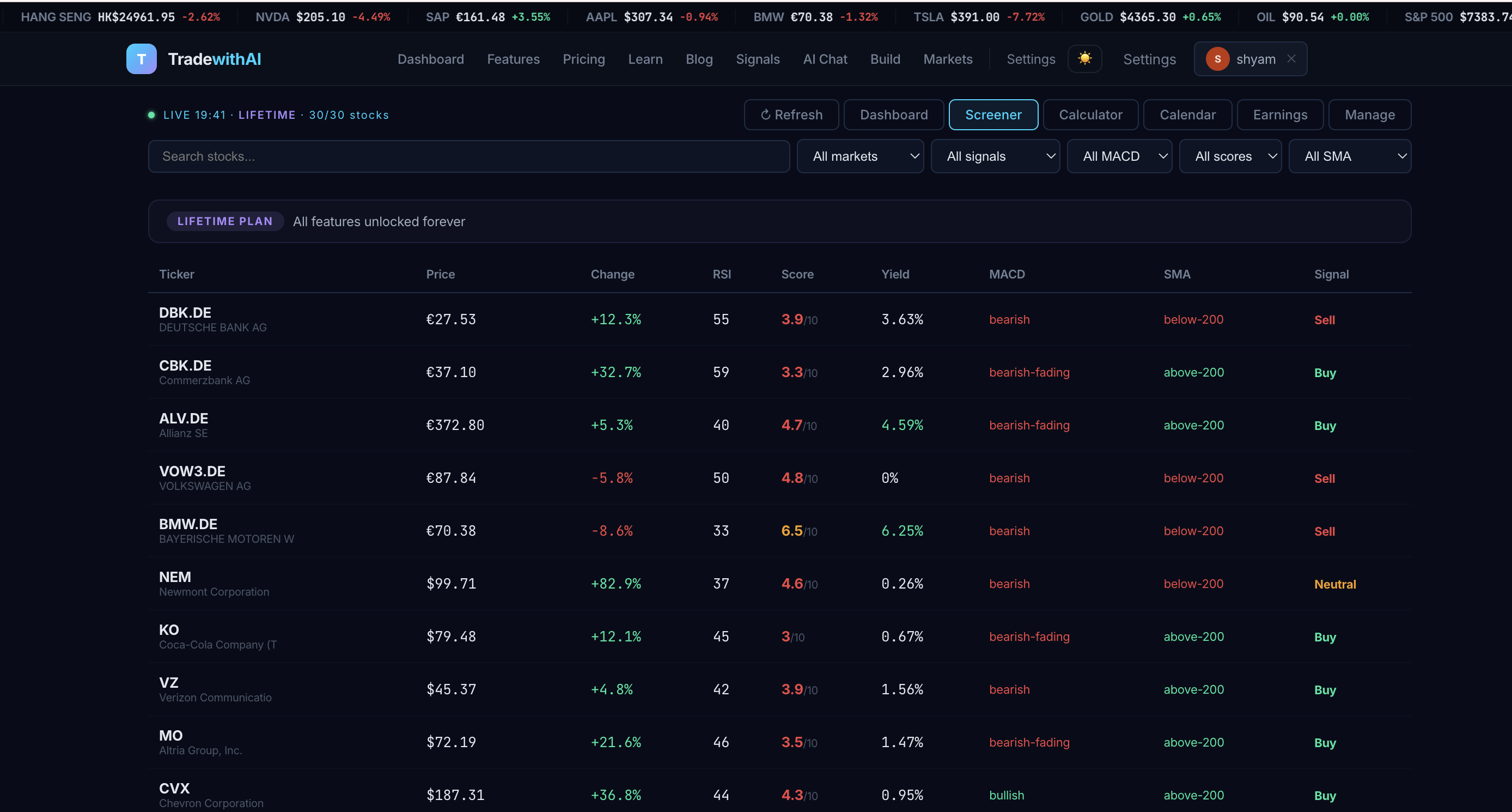Image resolution: width=1512 pixels, height=812 pixels.
Task: Click the GOLD ticker tape entry
Action: click(x=1150, y=17)
